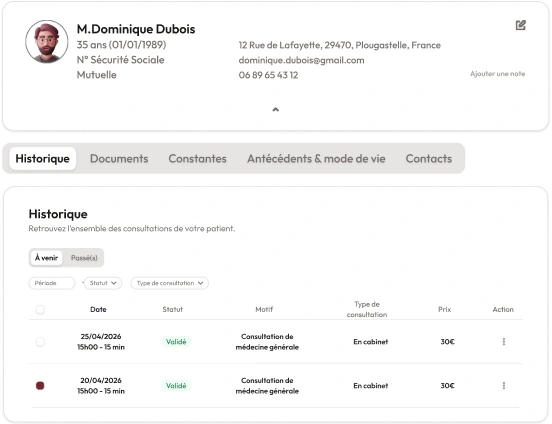Click the Ajouter une note link
Screen dimensions: 552x424
point(497,74)
